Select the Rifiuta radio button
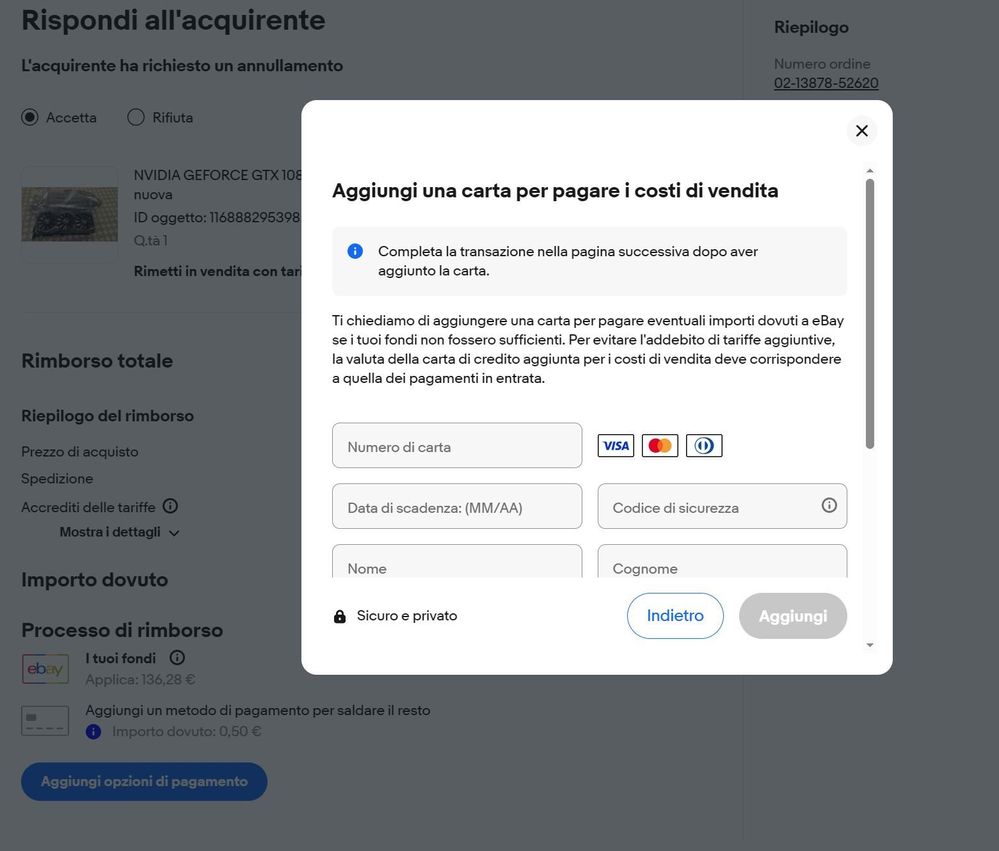This screenshot has height=851, width=999. [x=136, y=117]
